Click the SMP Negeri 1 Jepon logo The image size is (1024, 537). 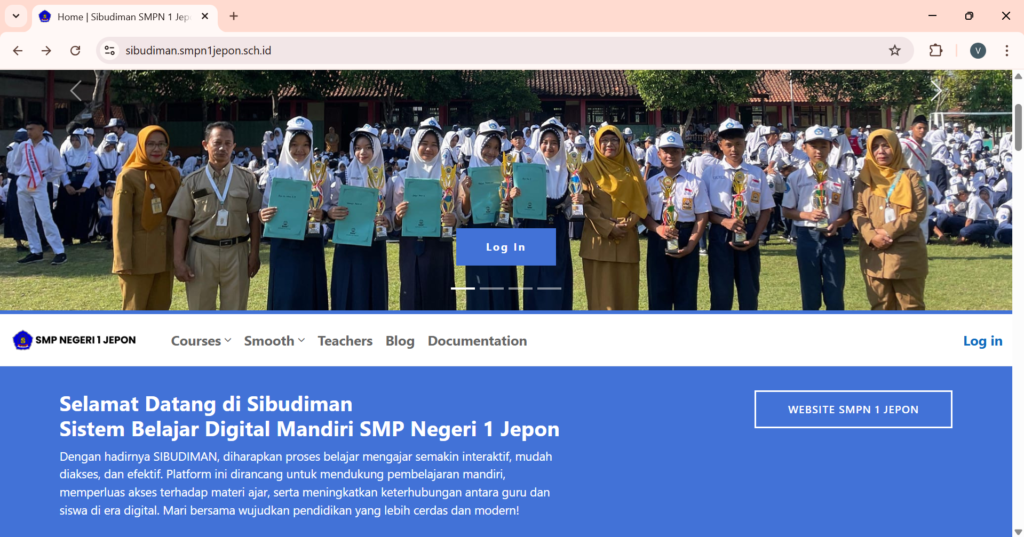tap(74, 340)
